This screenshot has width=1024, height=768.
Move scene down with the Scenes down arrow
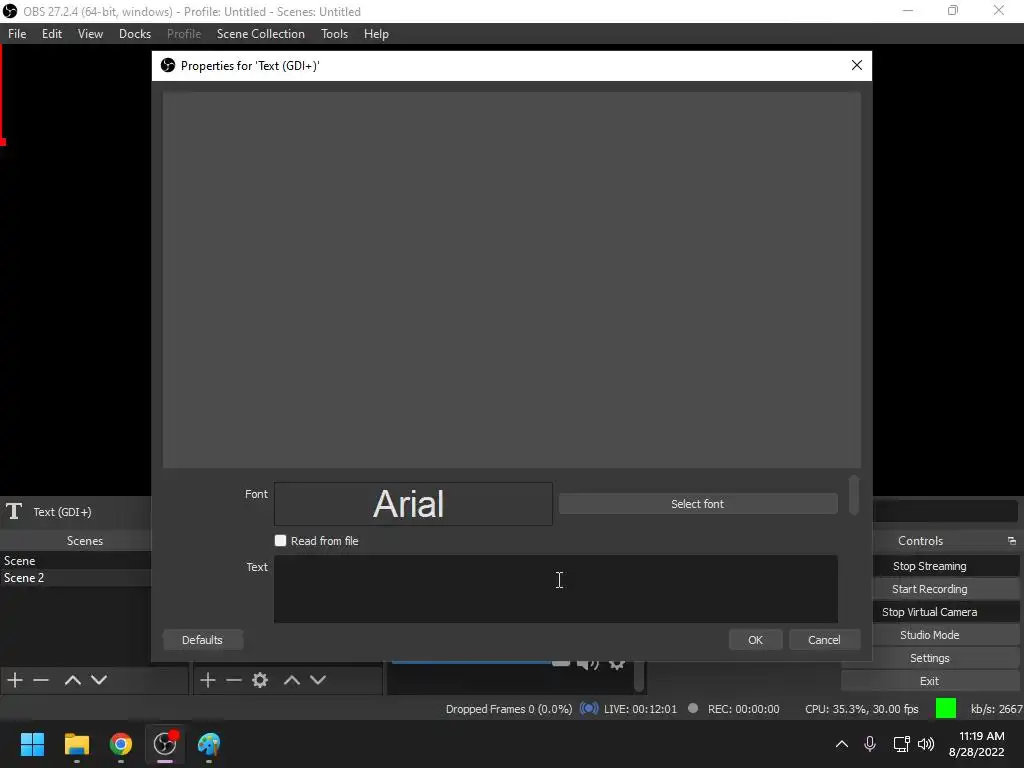pos(99,680)
